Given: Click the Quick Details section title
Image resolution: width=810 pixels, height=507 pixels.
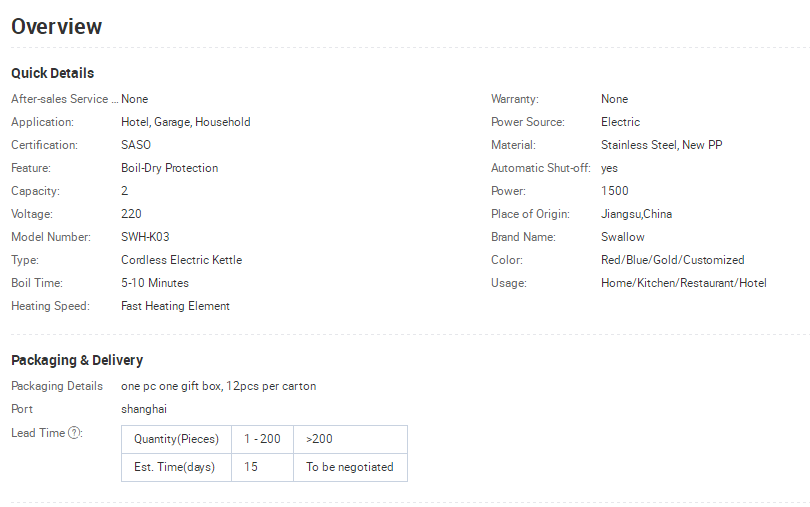Looking at the screenshot, I should point(53,73).
